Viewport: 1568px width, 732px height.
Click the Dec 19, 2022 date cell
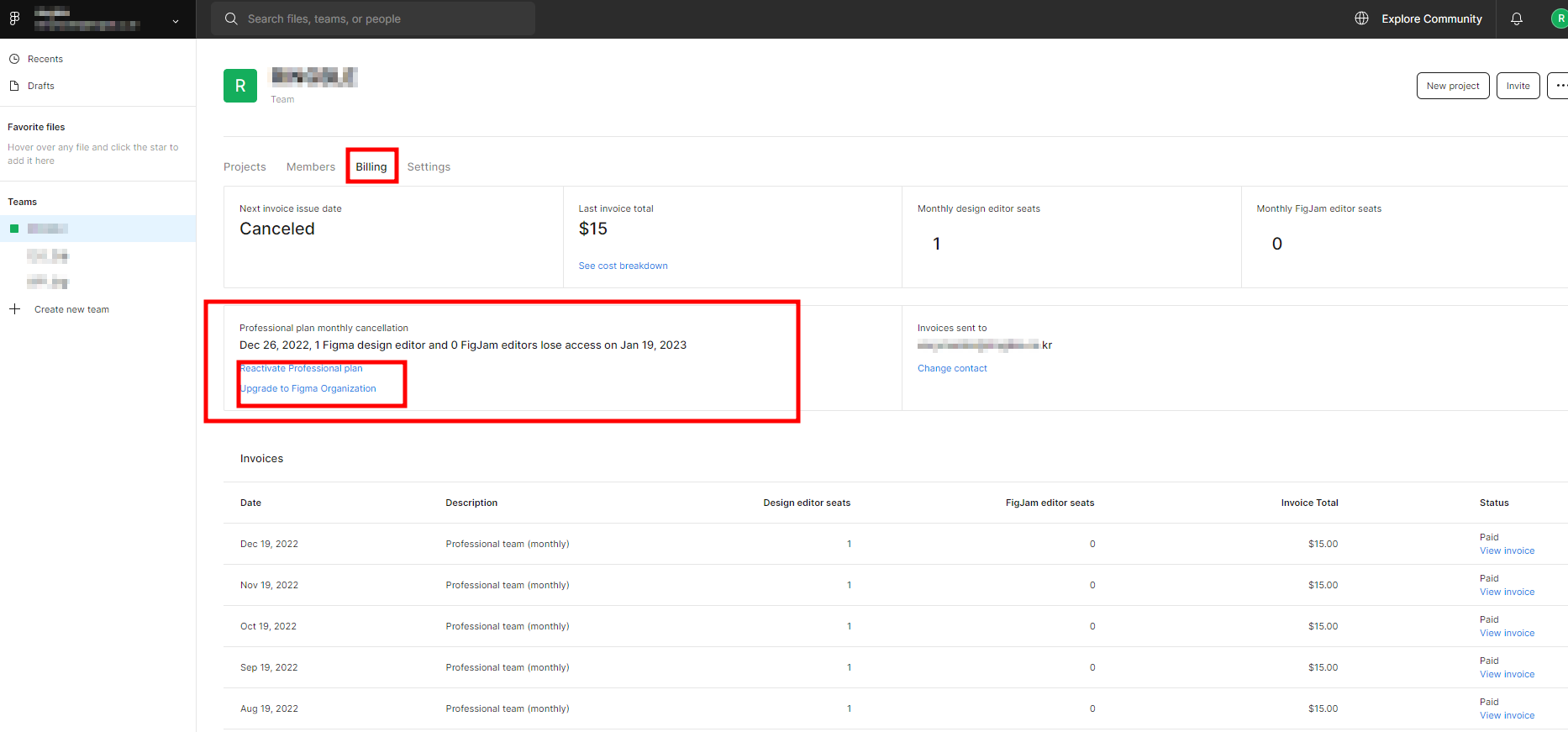point(269,544)
